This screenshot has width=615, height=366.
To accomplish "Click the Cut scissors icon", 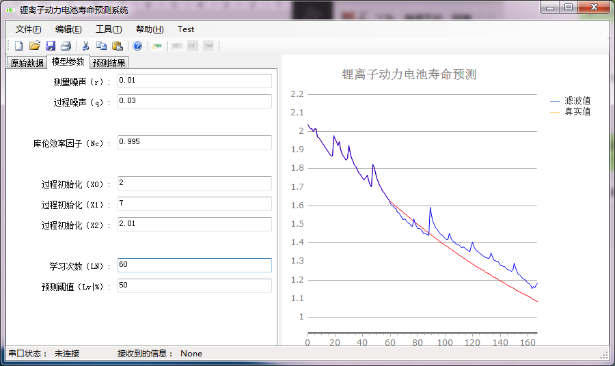I will (86, 46).
